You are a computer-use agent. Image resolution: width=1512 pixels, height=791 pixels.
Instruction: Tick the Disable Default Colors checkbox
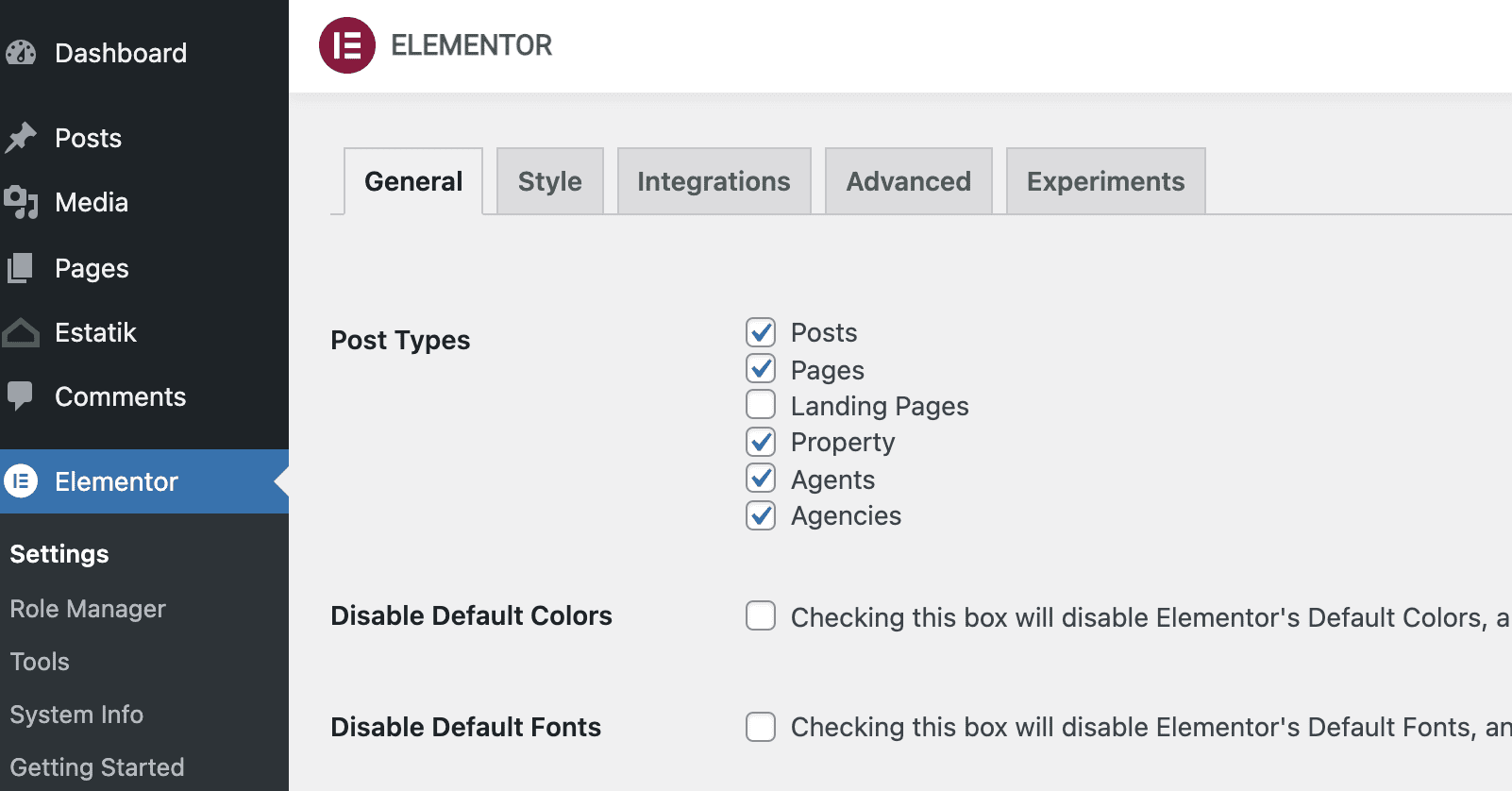pos(761,615)
